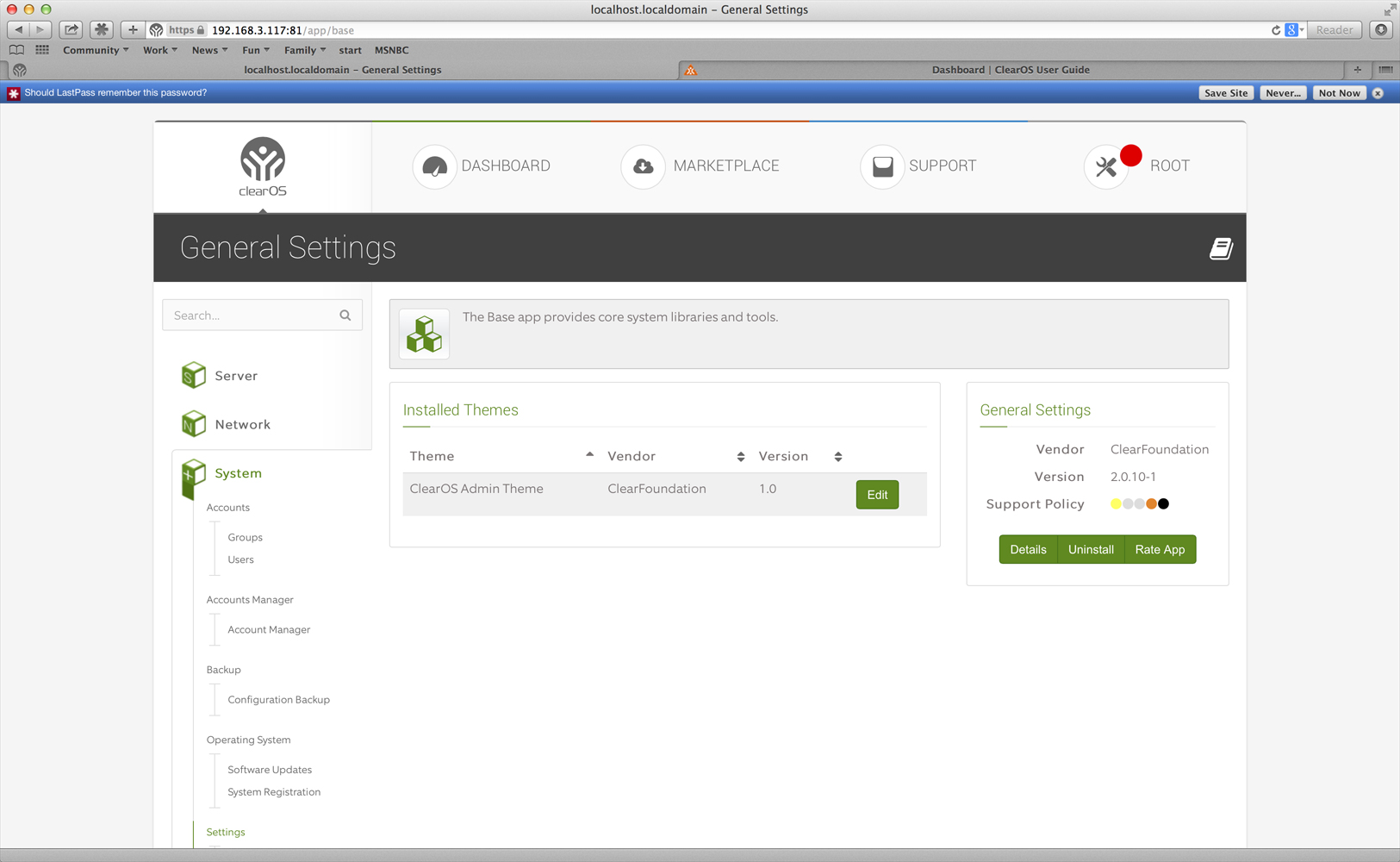Go to SUPPORT menu
This screenshot has width=1400, height=862.
click(x=943, y=166)
